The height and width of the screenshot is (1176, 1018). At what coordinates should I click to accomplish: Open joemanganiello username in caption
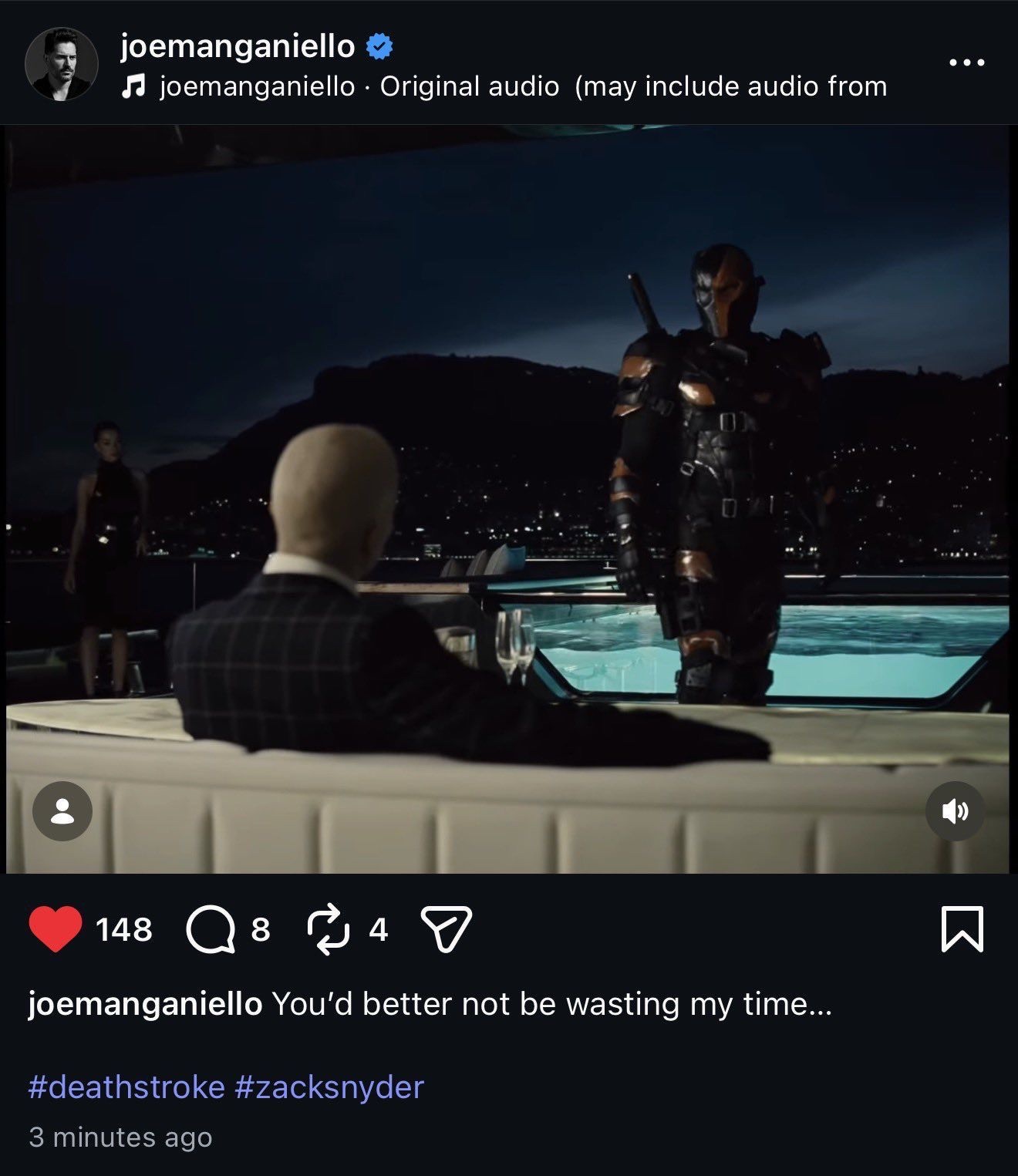tap(145, 1004)
